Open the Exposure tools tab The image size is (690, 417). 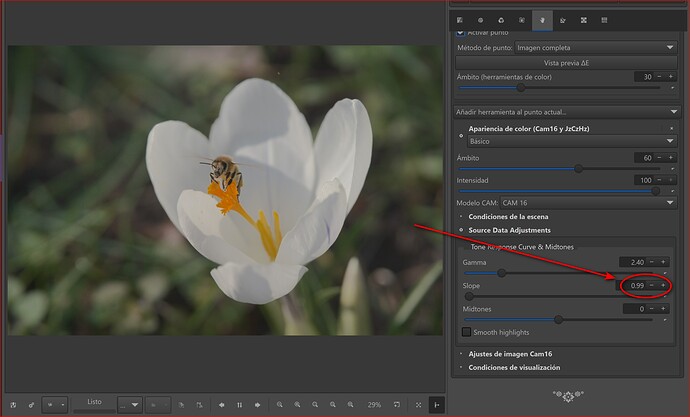460,19
